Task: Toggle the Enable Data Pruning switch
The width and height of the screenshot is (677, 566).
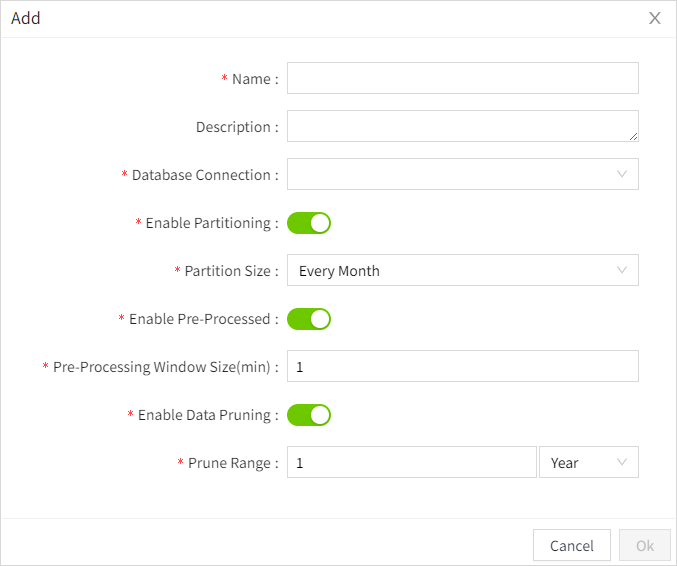Action: point(309,415)
